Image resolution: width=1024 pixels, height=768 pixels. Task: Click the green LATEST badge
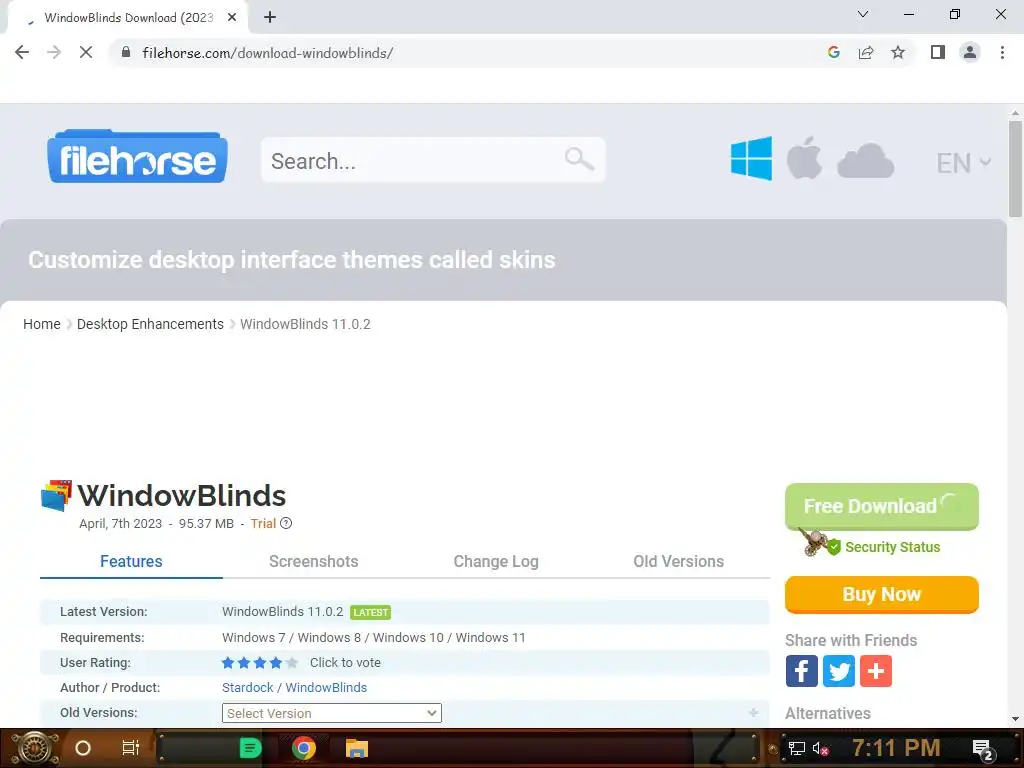(x=370, y=612)
